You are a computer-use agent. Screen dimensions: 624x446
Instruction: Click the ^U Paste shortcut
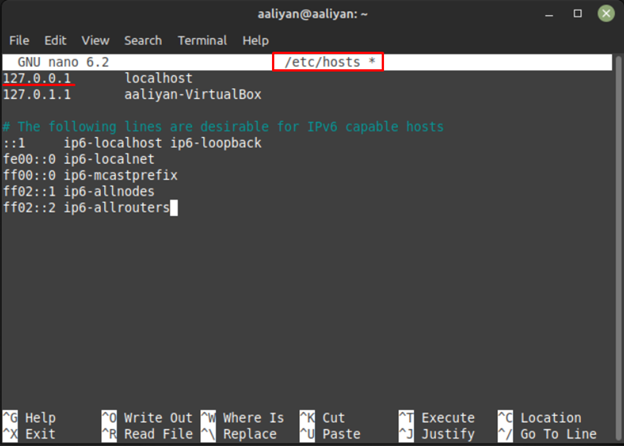[330, 434]
